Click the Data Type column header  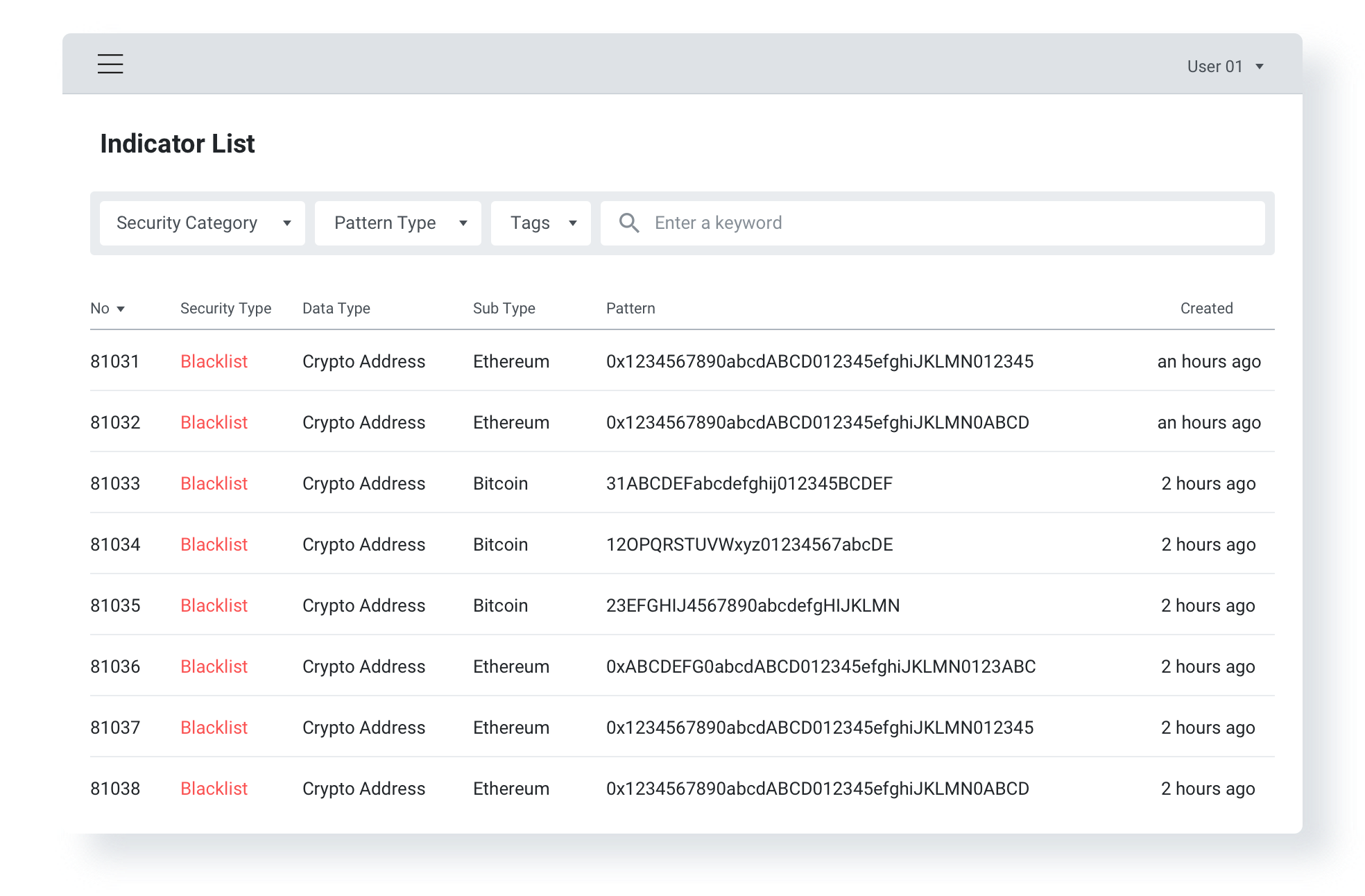(336, 309)
